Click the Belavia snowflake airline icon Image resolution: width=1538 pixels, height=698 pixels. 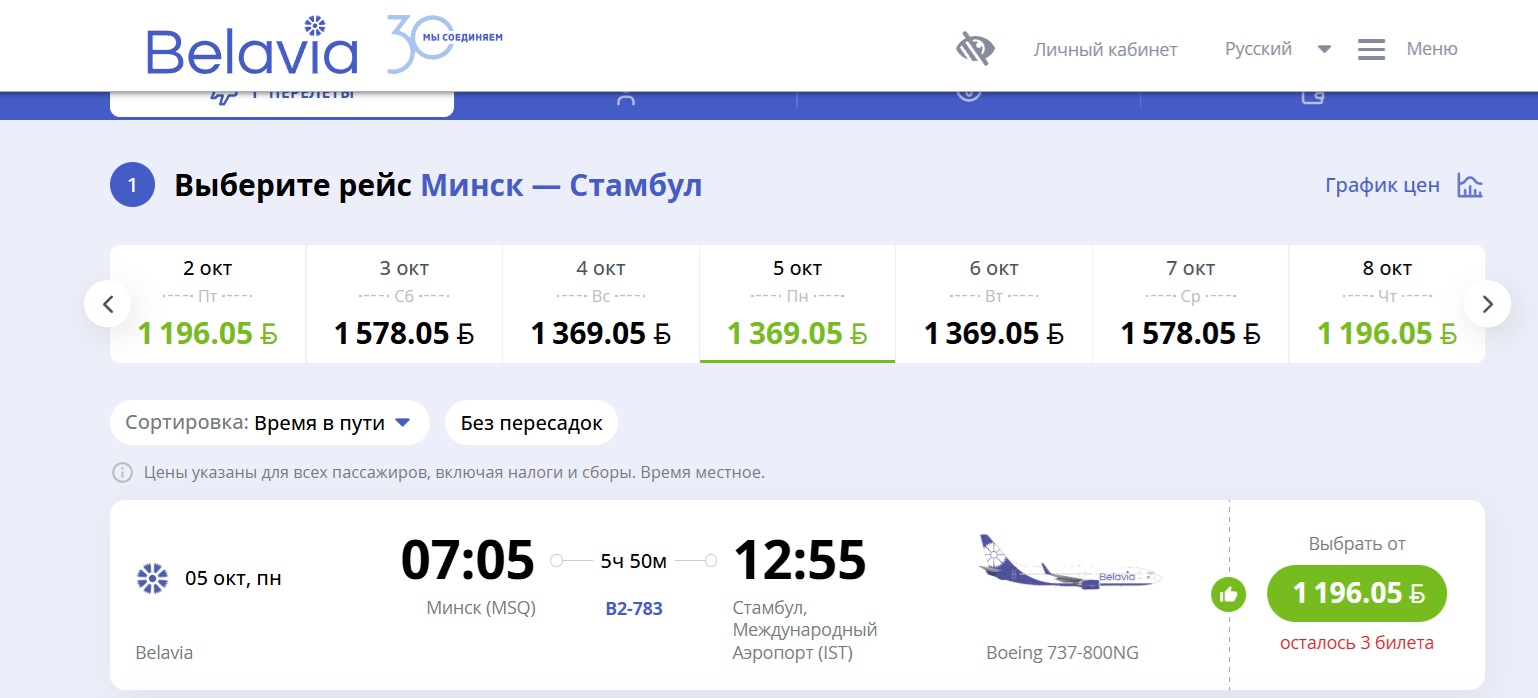tap(151, 578)
